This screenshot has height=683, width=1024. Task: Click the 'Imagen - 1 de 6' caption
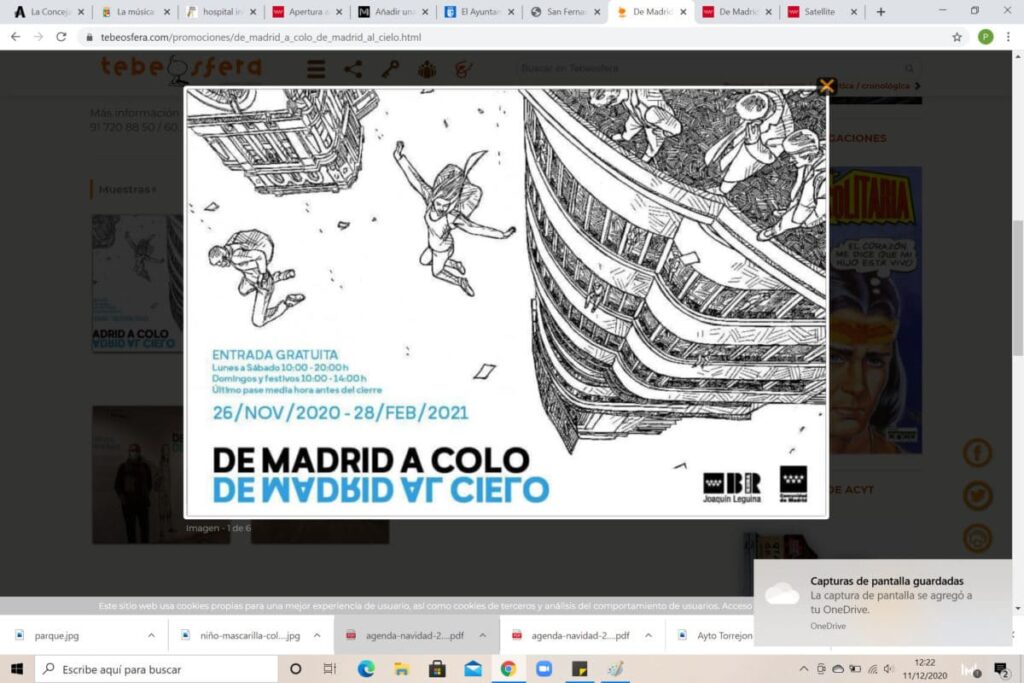click(x=218, y=528)
